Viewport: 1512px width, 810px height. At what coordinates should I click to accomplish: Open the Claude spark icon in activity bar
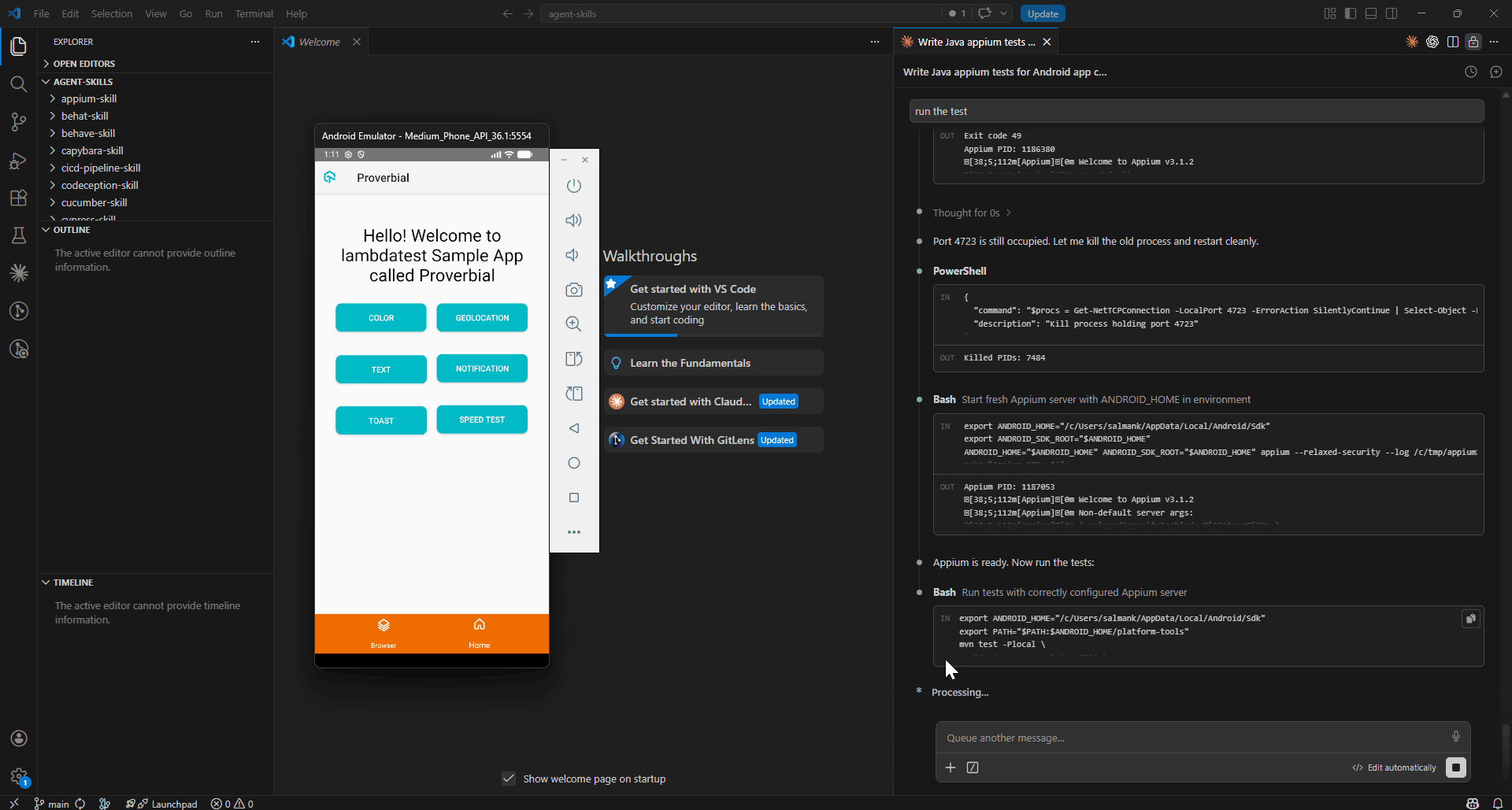coord(19,273)
